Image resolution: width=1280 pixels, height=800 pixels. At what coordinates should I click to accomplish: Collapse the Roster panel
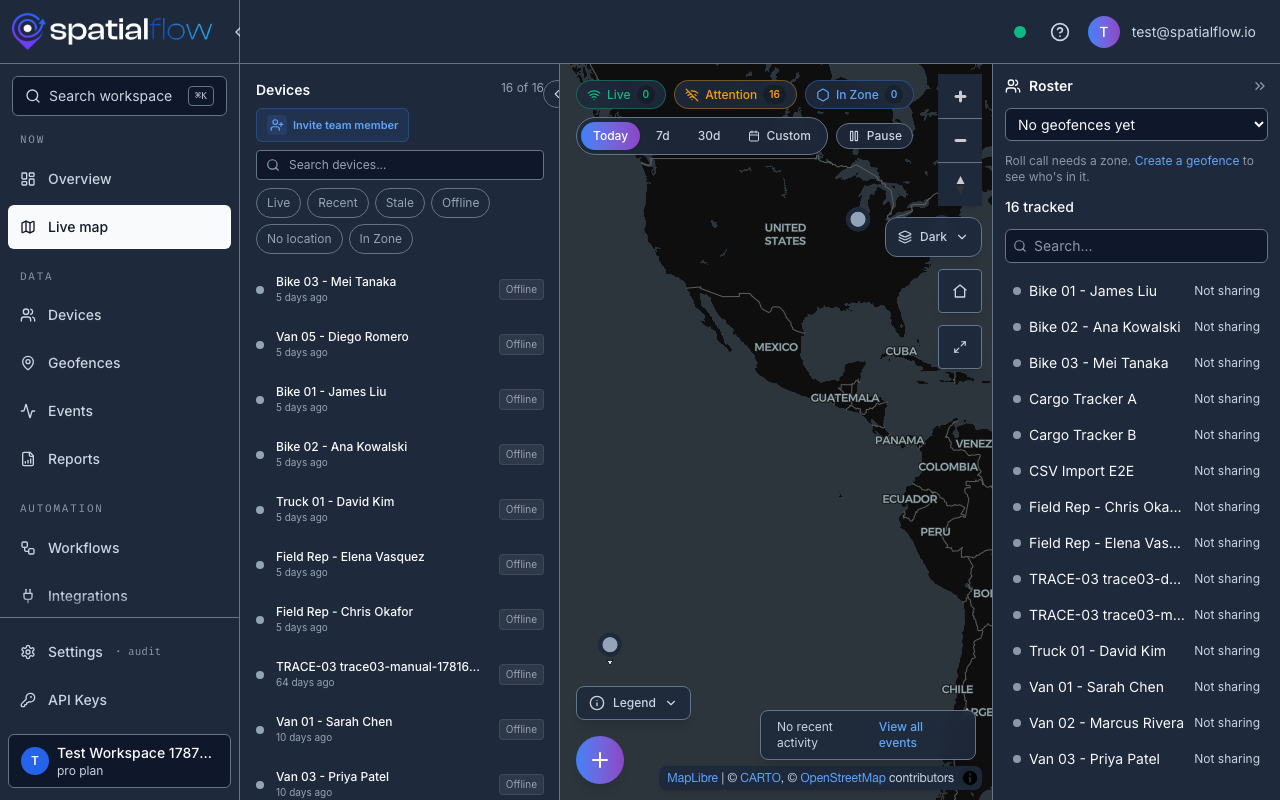coord(1260,86)
